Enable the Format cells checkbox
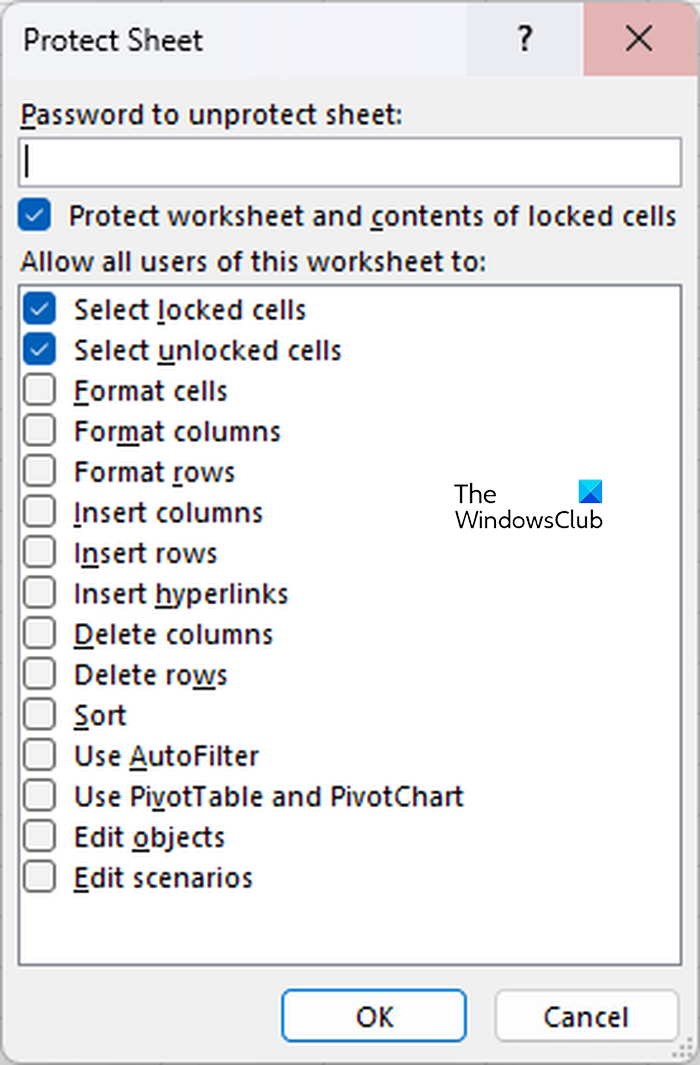The image size is (700, 1065). click(39, 391)
